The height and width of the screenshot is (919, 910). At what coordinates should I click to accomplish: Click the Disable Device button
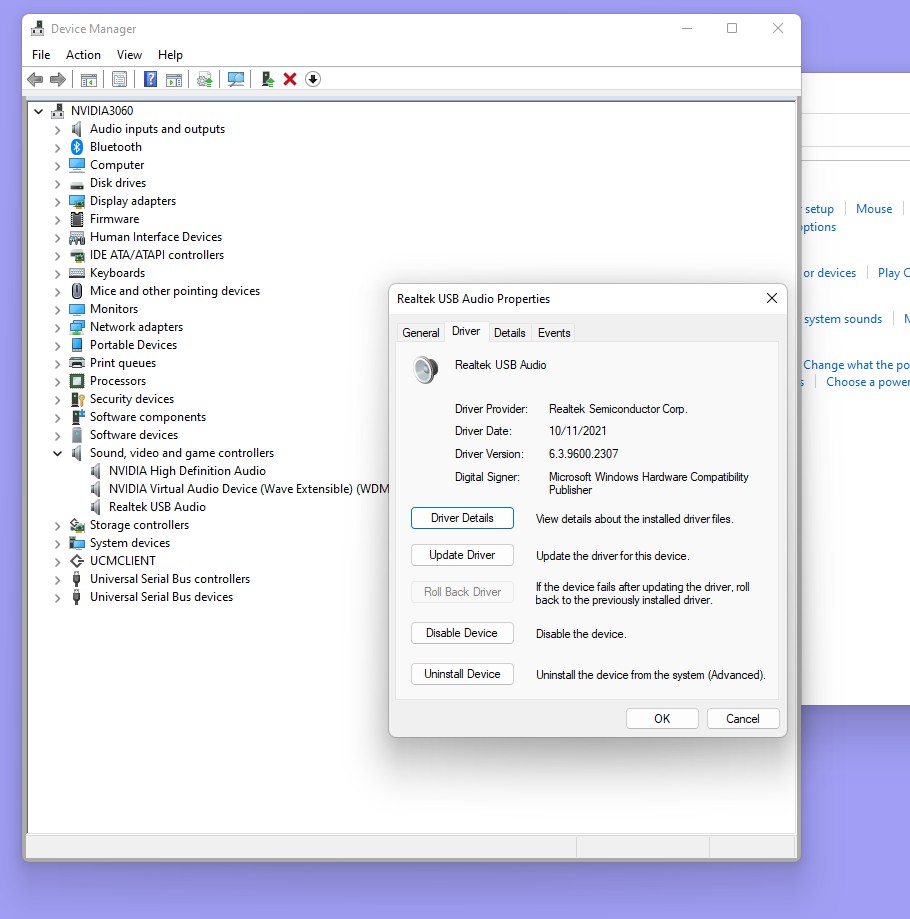point(462,633)
